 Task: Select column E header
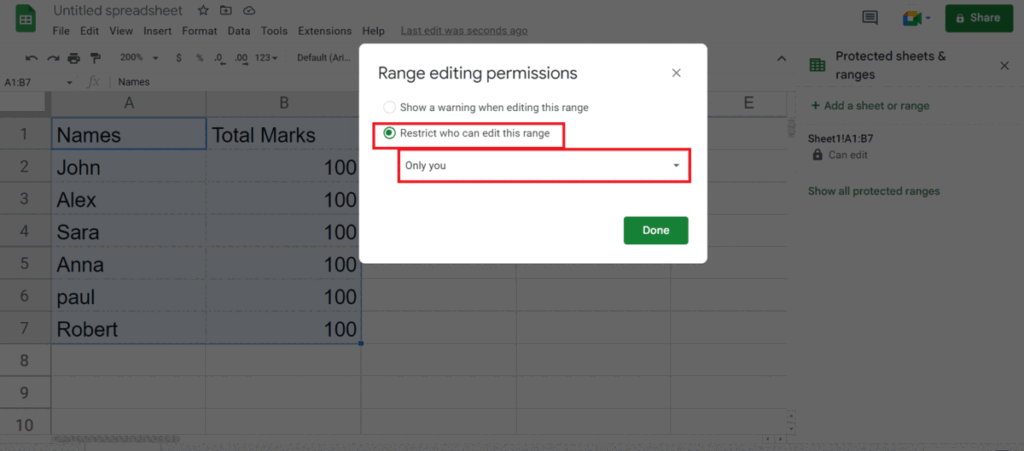tap(748, 103)
